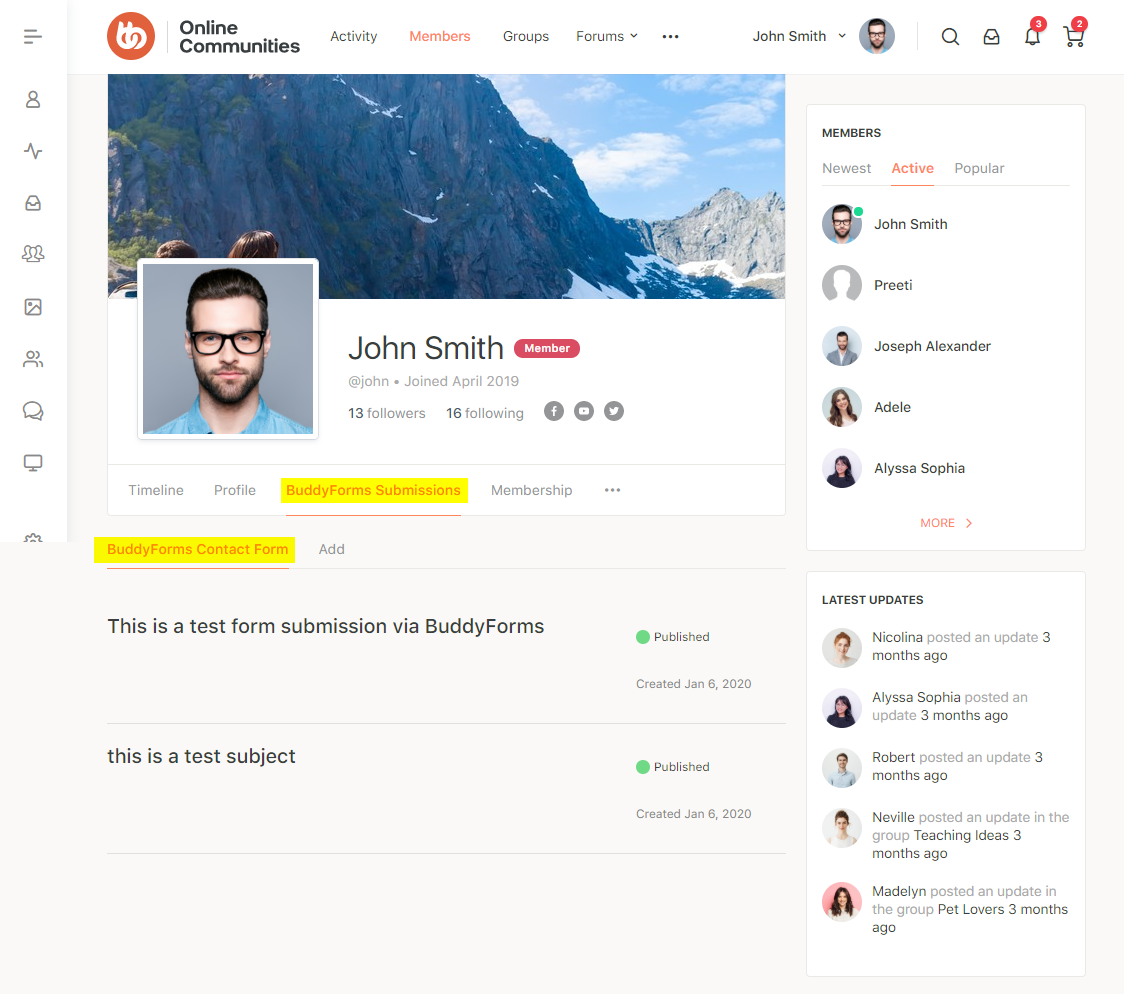Open the Forums dropdown in the navbar
This screenshot has width=1124, height=994.
(x=606, y=36)
